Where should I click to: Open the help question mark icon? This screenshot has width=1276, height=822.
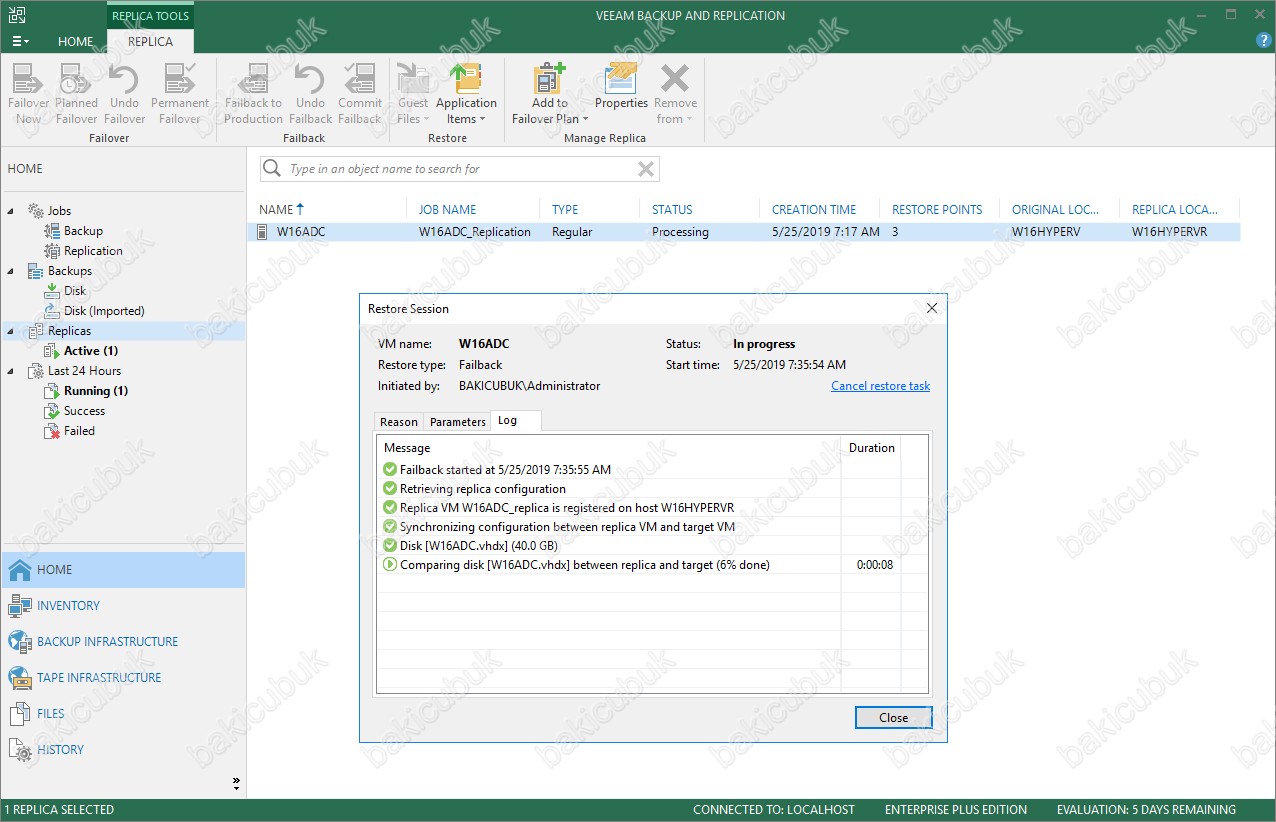[x=1263, y=41]
